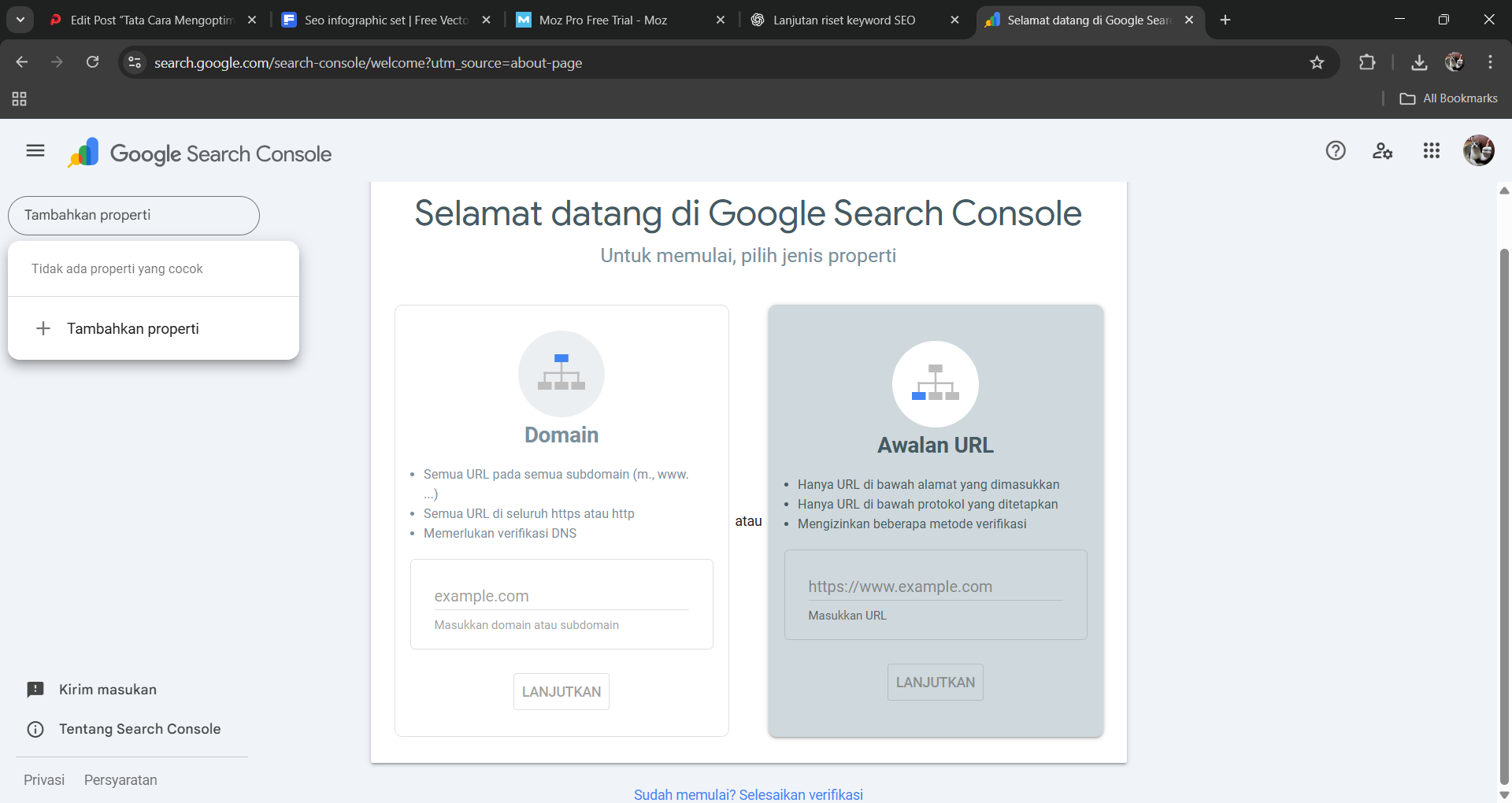This screenshot has width=1512, height=803.
Task: Open the Privasi link
Action: point(44,780)
